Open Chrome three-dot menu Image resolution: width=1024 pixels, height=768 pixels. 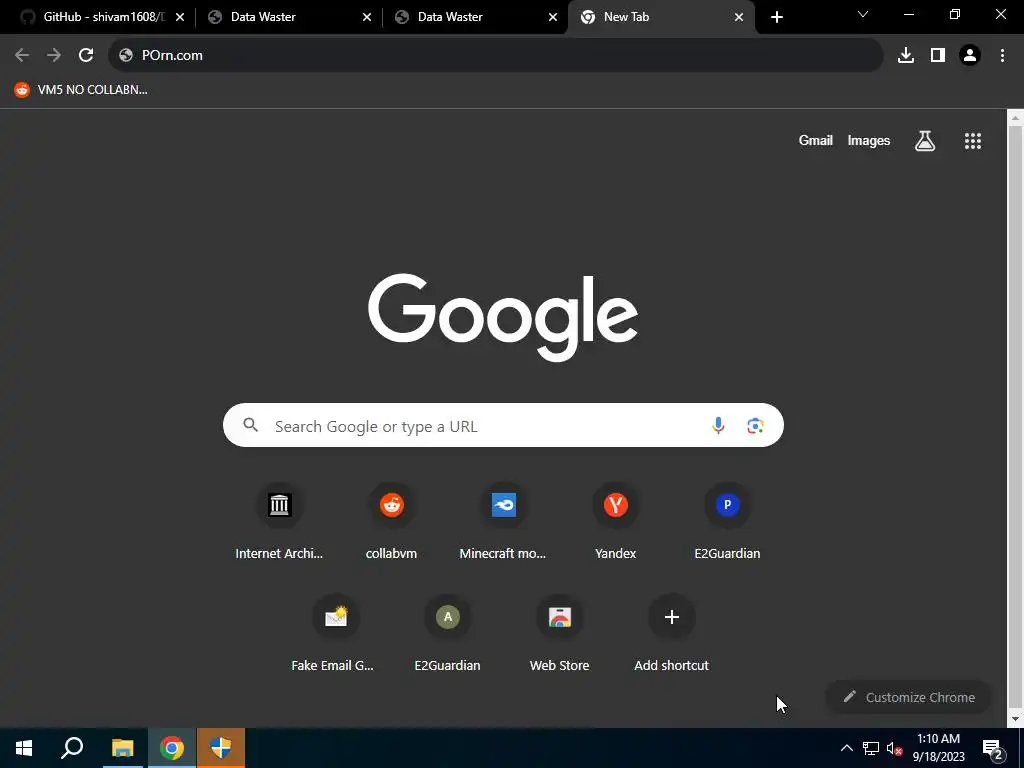coord(1002,56)
